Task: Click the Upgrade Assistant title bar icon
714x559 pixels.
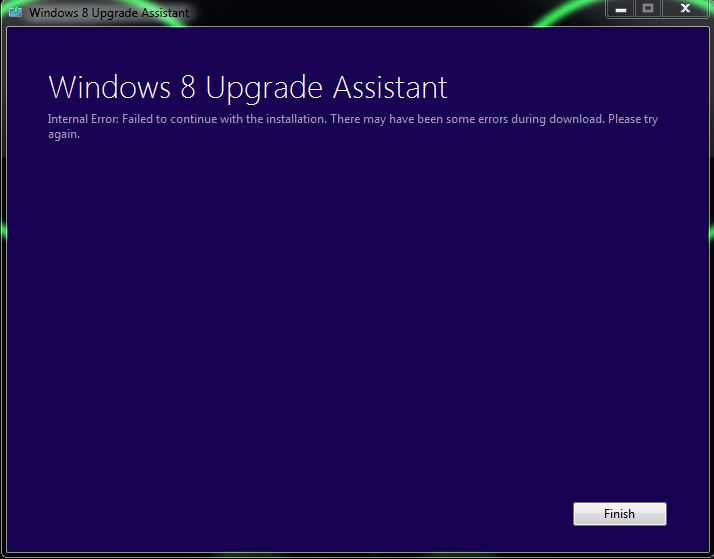Action: [15, 11]
